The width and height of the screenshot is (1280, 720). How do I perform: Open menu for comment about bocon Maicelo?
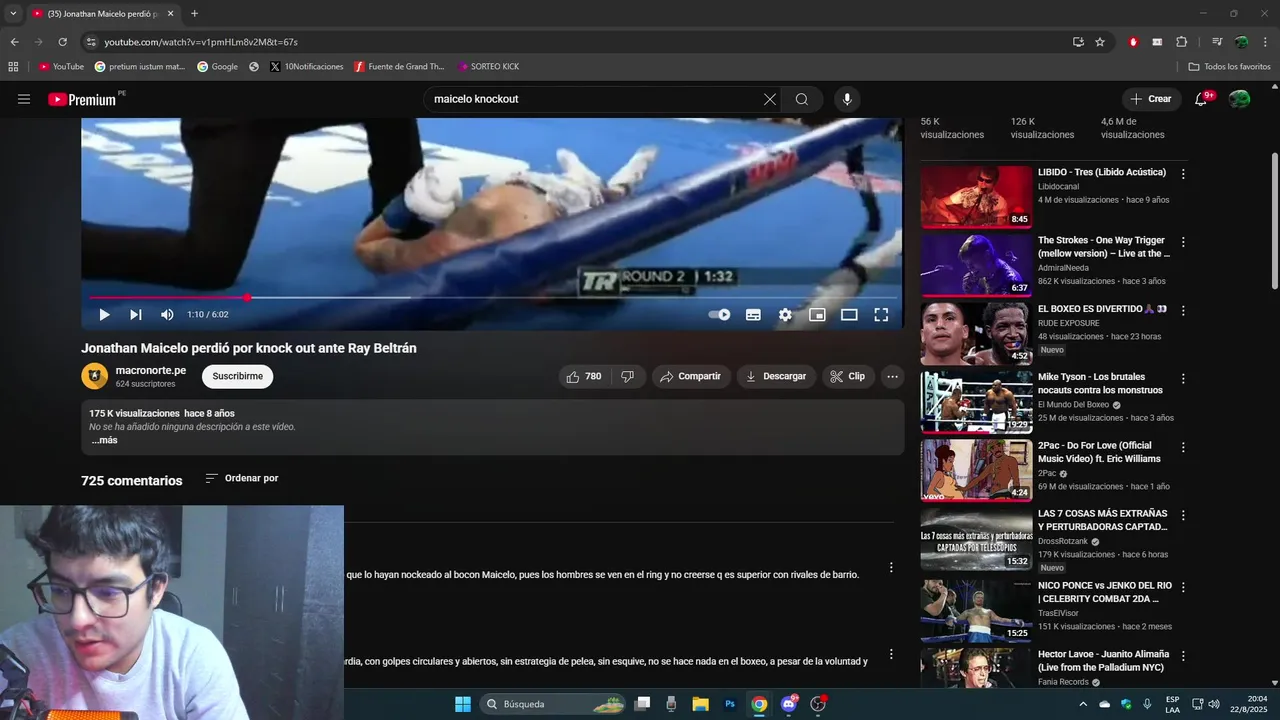click(x=891, y=567)
